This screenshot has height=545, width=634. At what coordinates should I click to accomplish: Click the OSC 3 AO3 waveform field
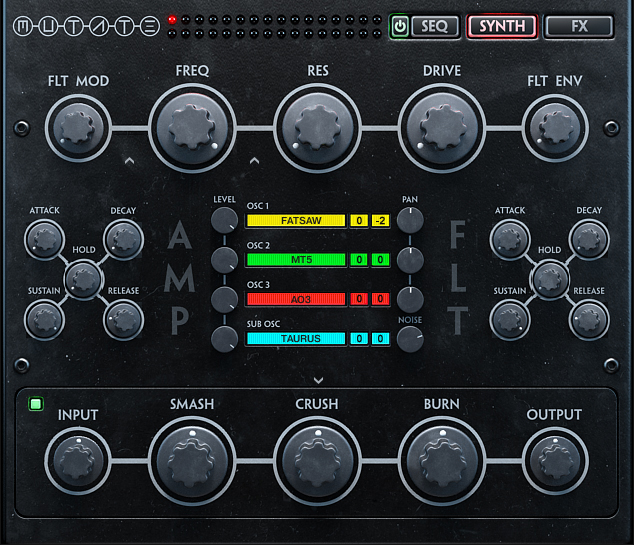(295, 299)
